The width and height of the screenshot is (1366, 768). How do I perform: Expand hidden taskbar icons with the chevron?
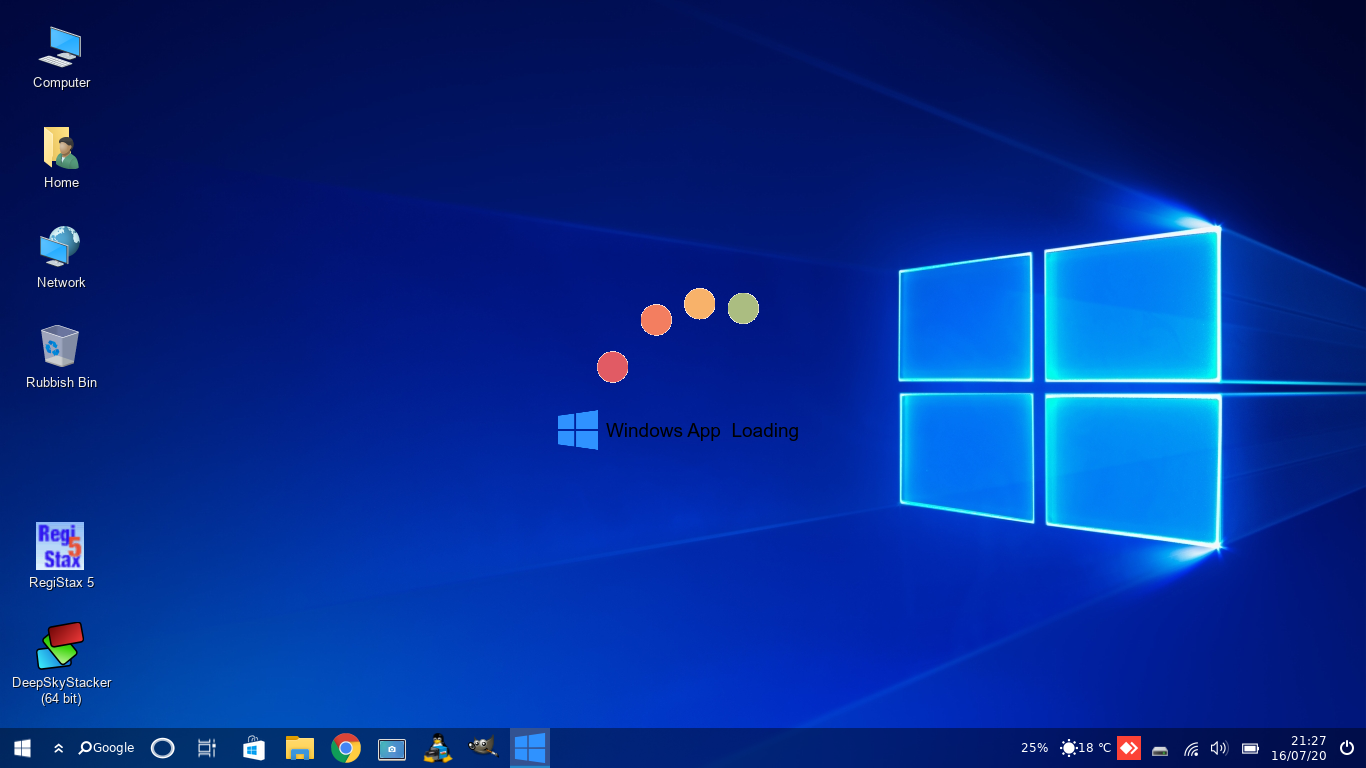(58, 747)
